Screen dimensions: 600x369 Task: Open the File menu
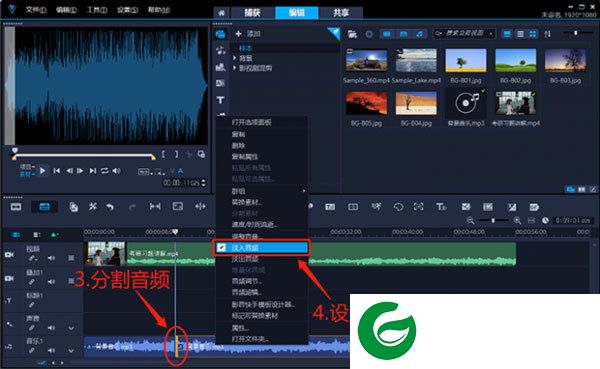pyautogui.click(x=36, y=10)
